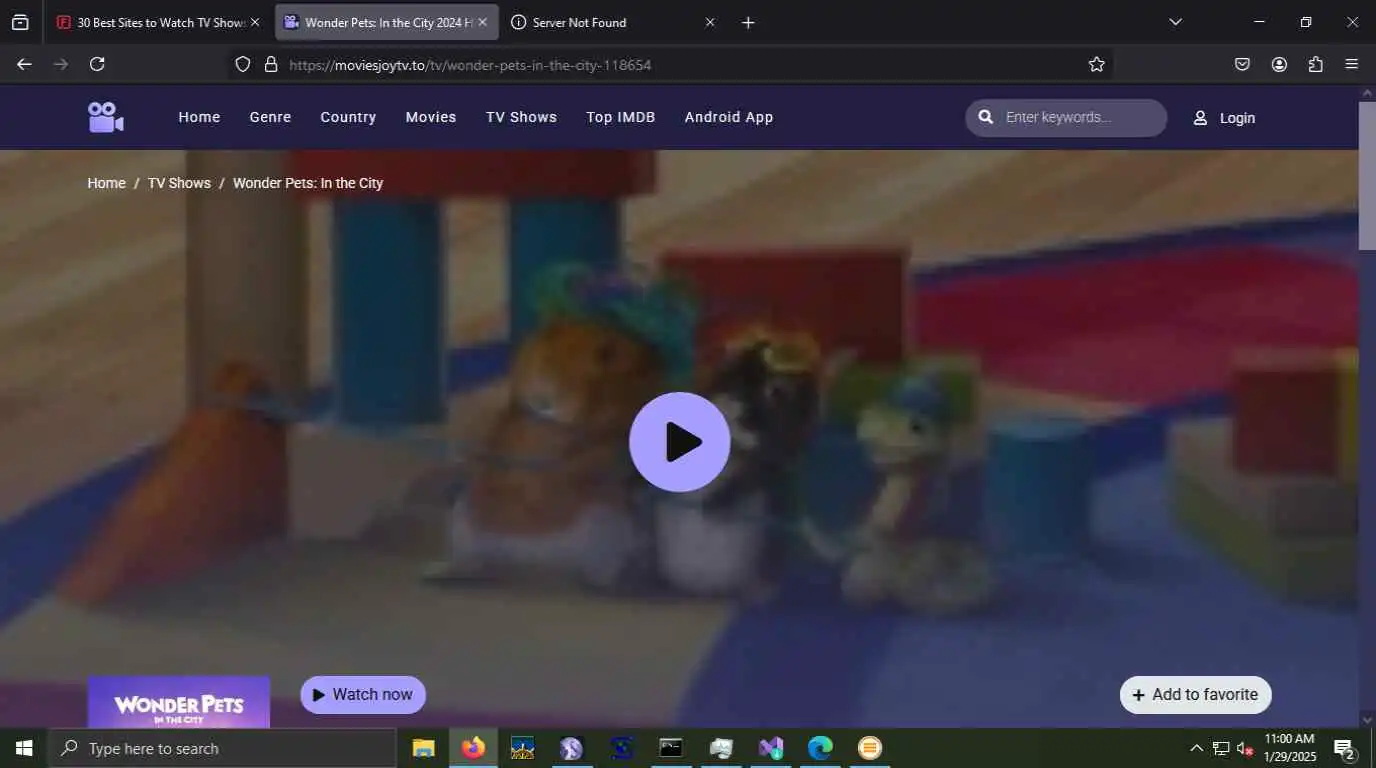Go to TV Shows nav item

tap(521, 117)
